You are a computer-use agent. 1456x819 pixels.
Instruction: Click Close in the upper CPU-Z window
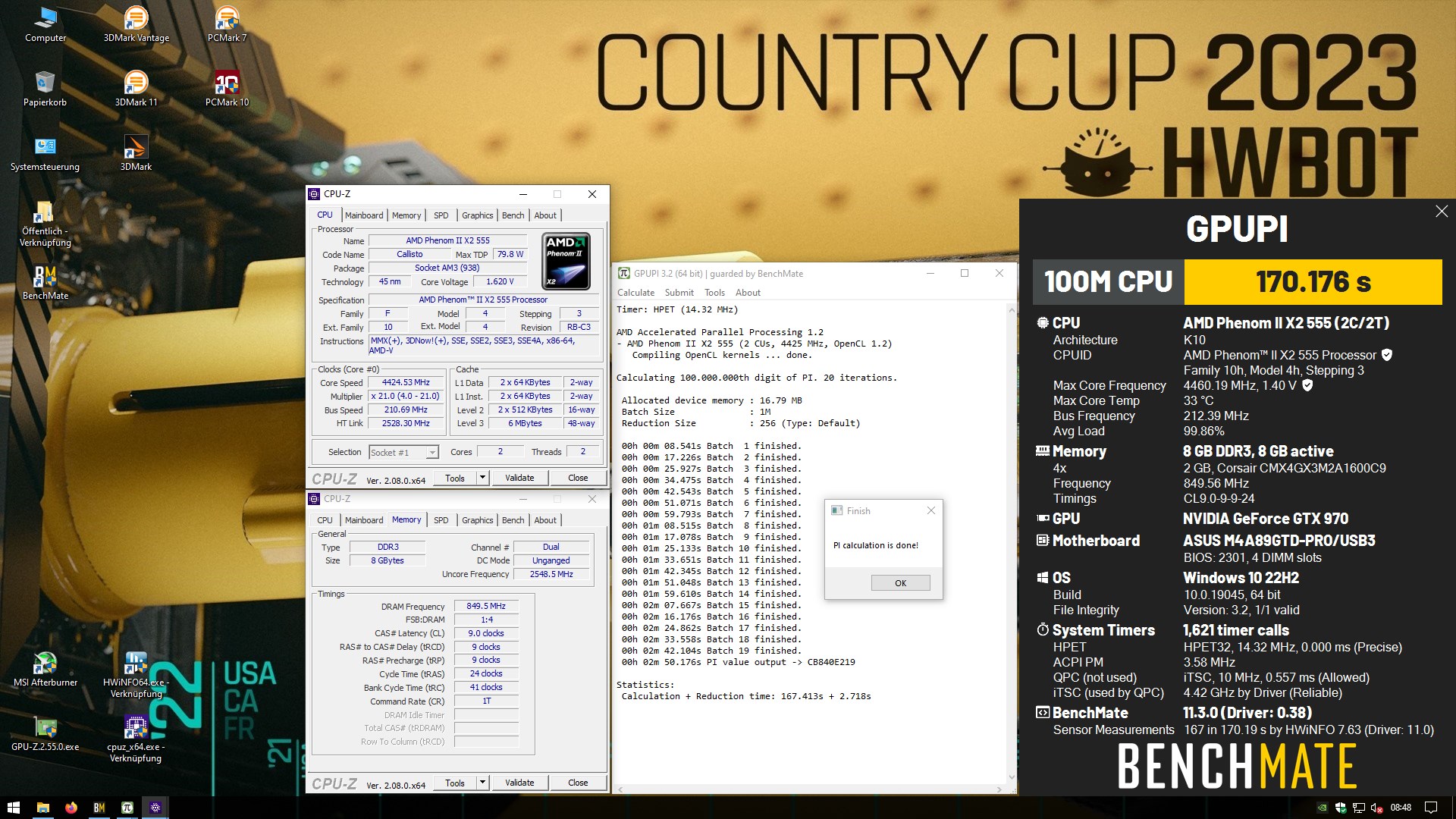point(578,478)
